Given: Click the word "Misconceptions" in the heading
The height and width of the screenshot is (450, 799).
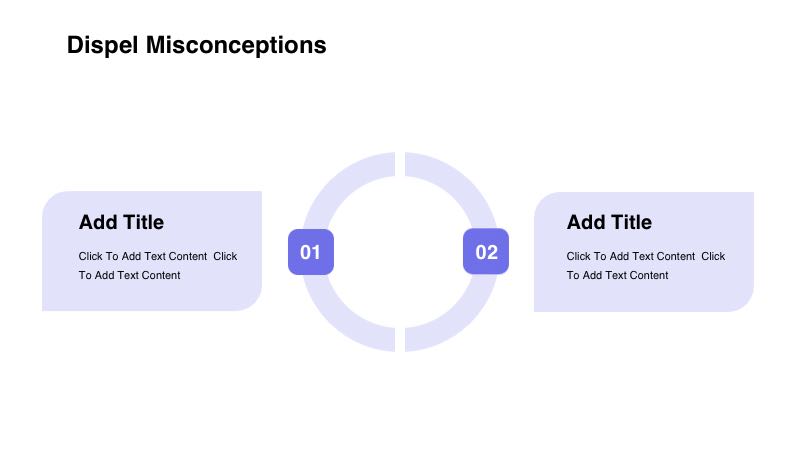Looking at the screenshot, I should click(236, 45).
